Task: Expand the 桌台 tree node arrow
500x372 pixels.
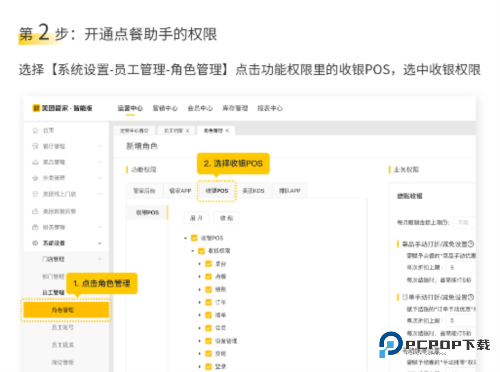Action: [x=200, y=264]
